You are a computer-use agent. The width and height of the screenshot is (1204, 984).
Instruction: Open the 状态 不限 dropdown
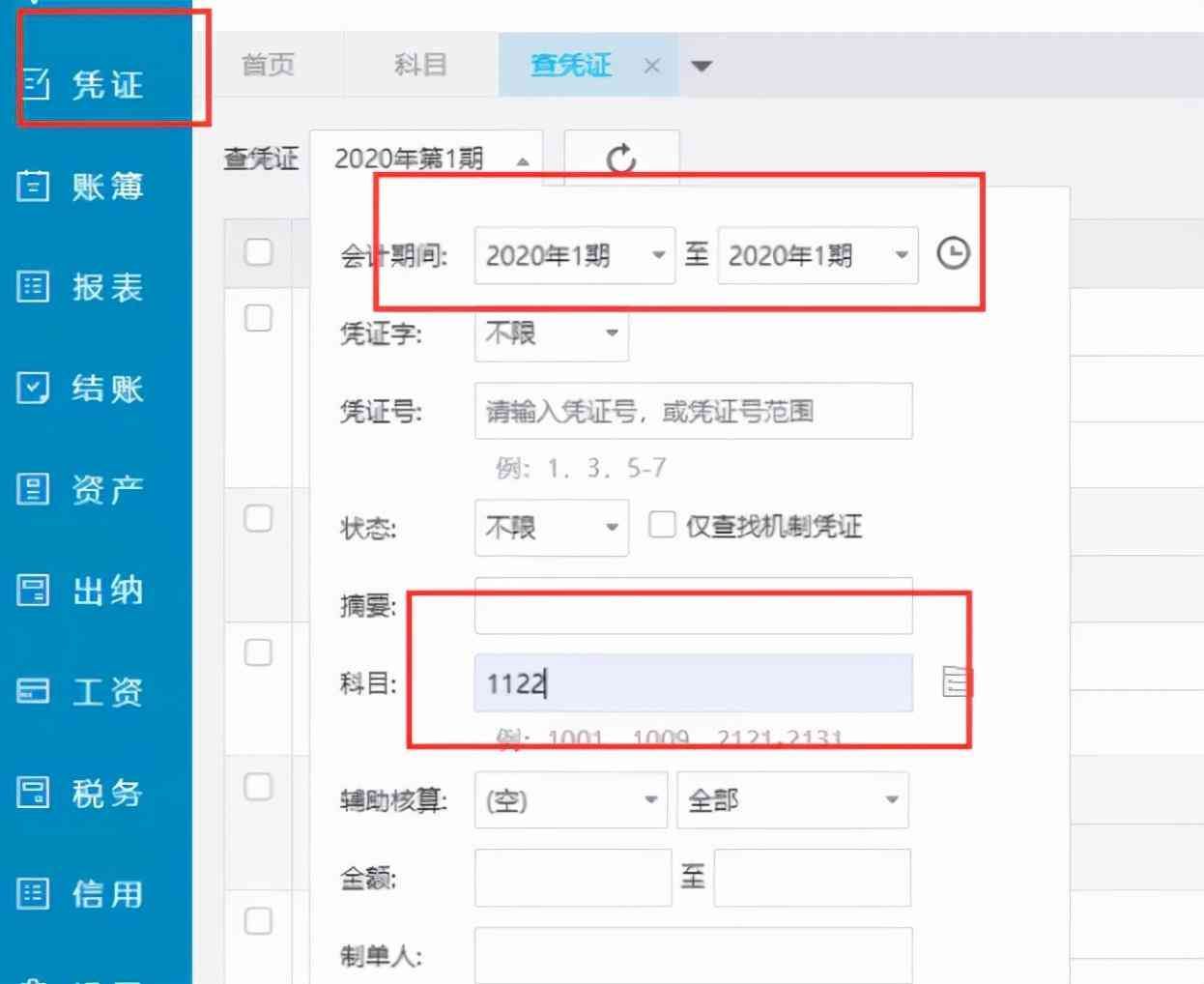click(551, 528)
